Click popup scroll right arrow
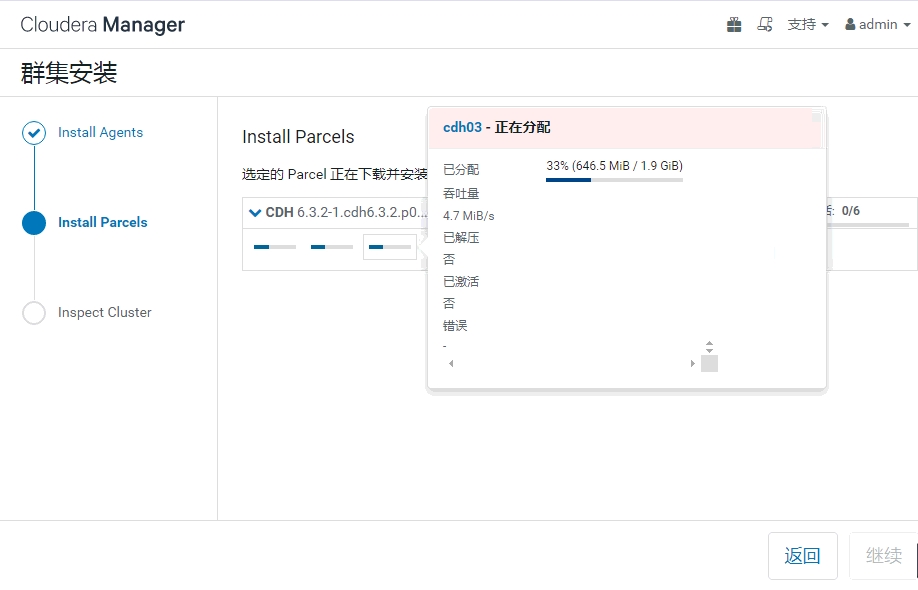Image resolution: width=918 pixels, height=590 pixels. pos(693,363)
